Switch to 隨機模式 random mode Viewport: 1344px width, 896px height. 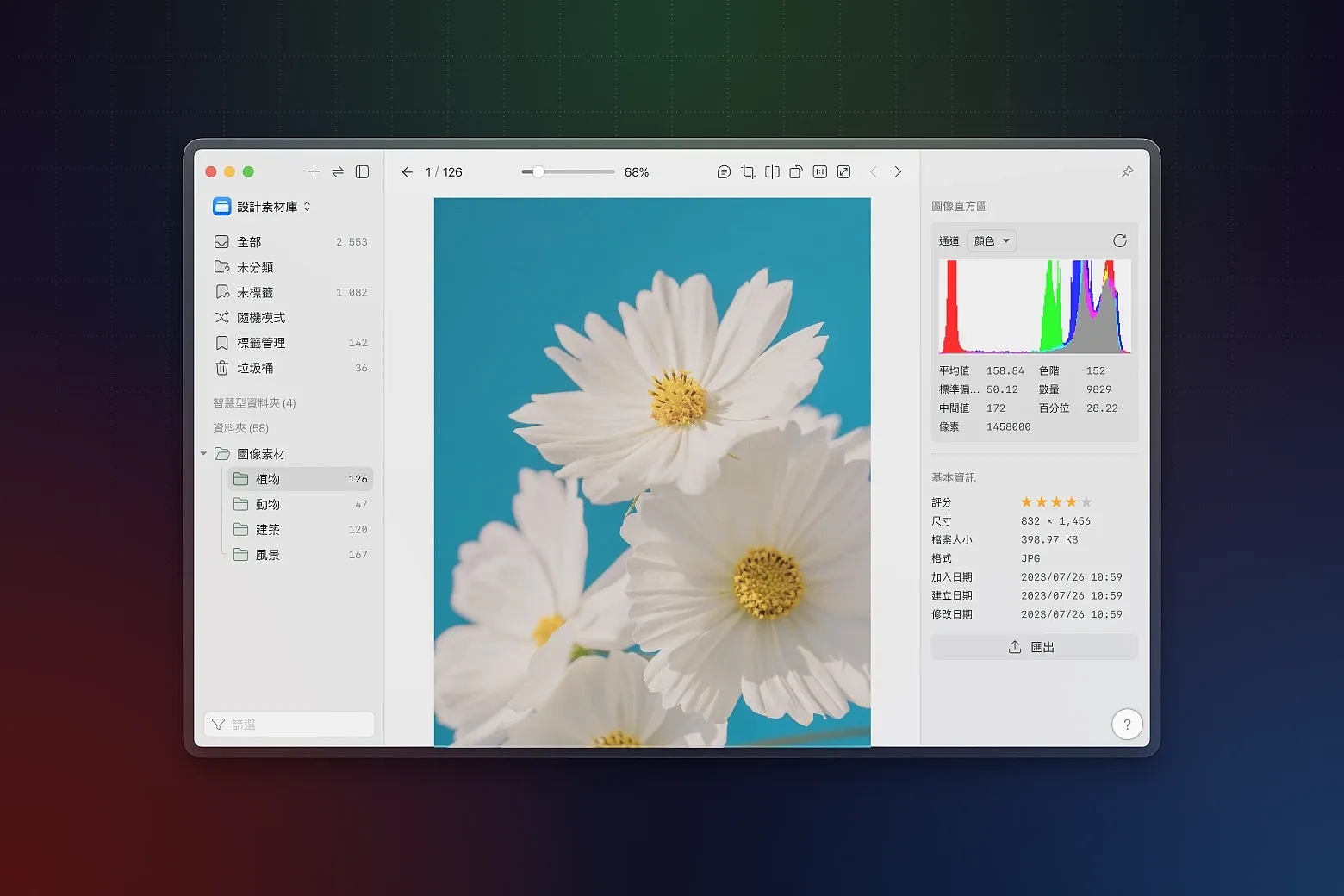[291, 318]
